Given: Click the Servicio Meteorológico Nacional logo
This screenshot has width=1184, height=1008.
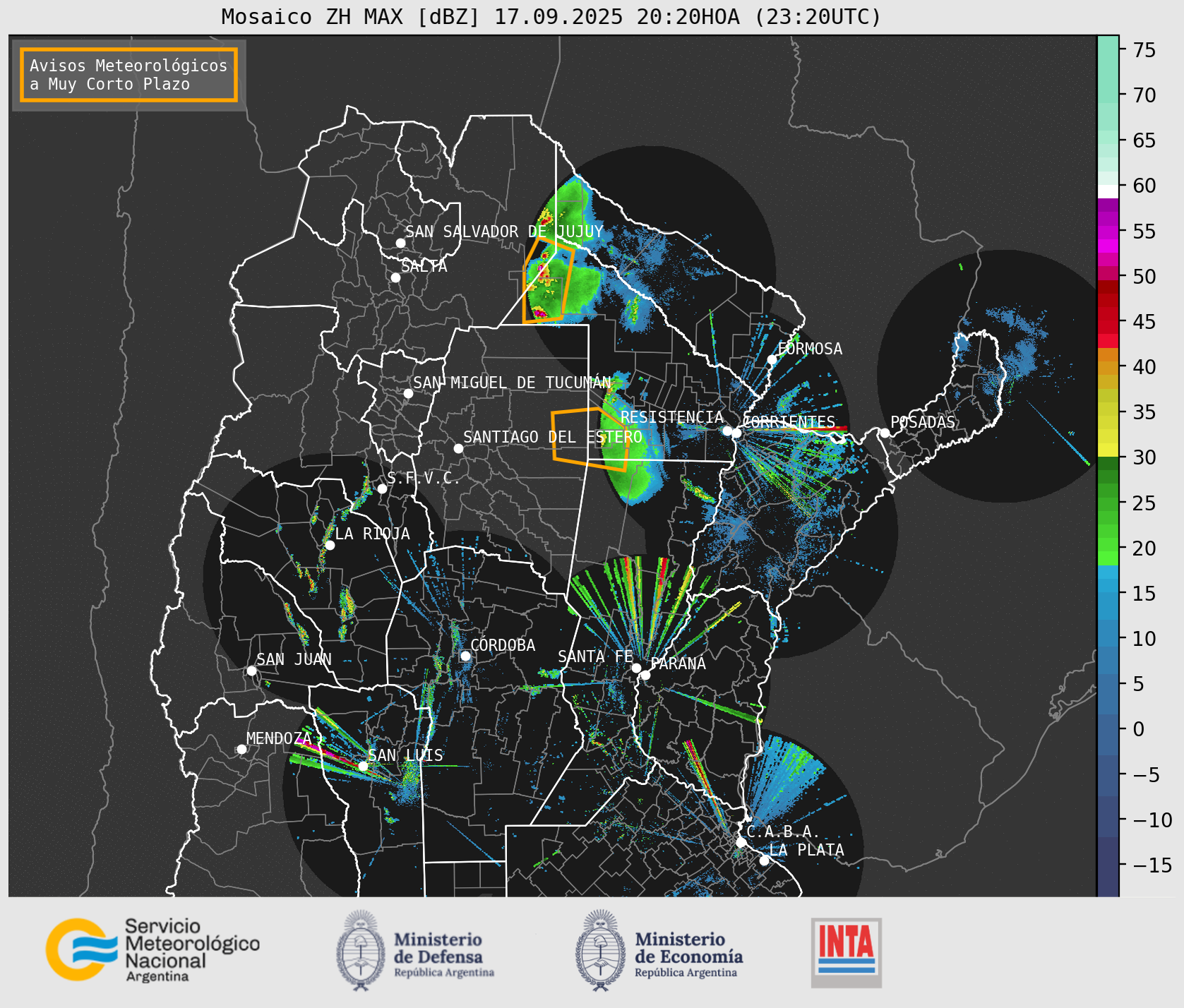Looking at the screenshot, I should [x=153, y=949].
